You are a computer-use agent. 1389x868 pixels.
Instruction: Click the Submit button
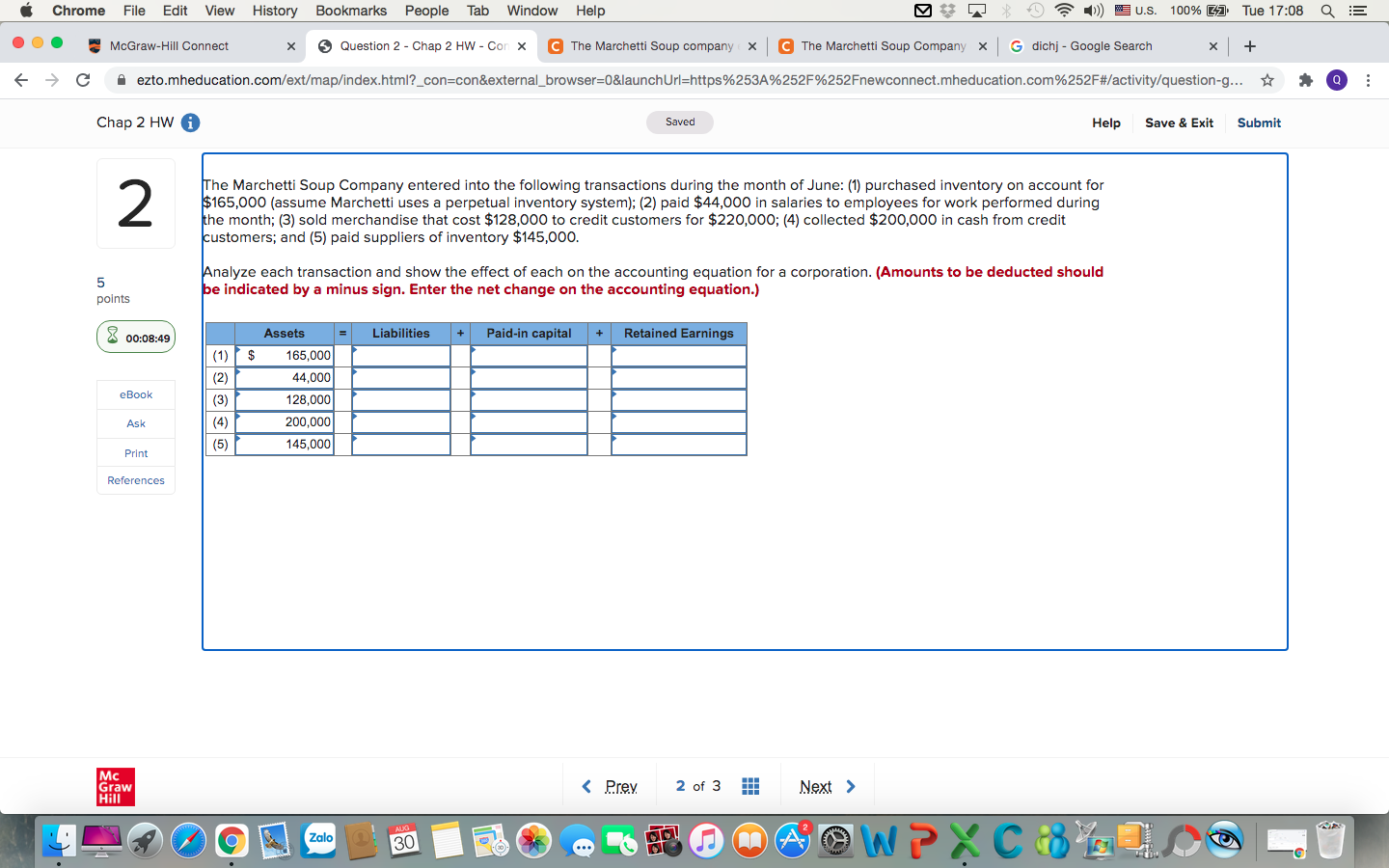tap(1258, 122)
